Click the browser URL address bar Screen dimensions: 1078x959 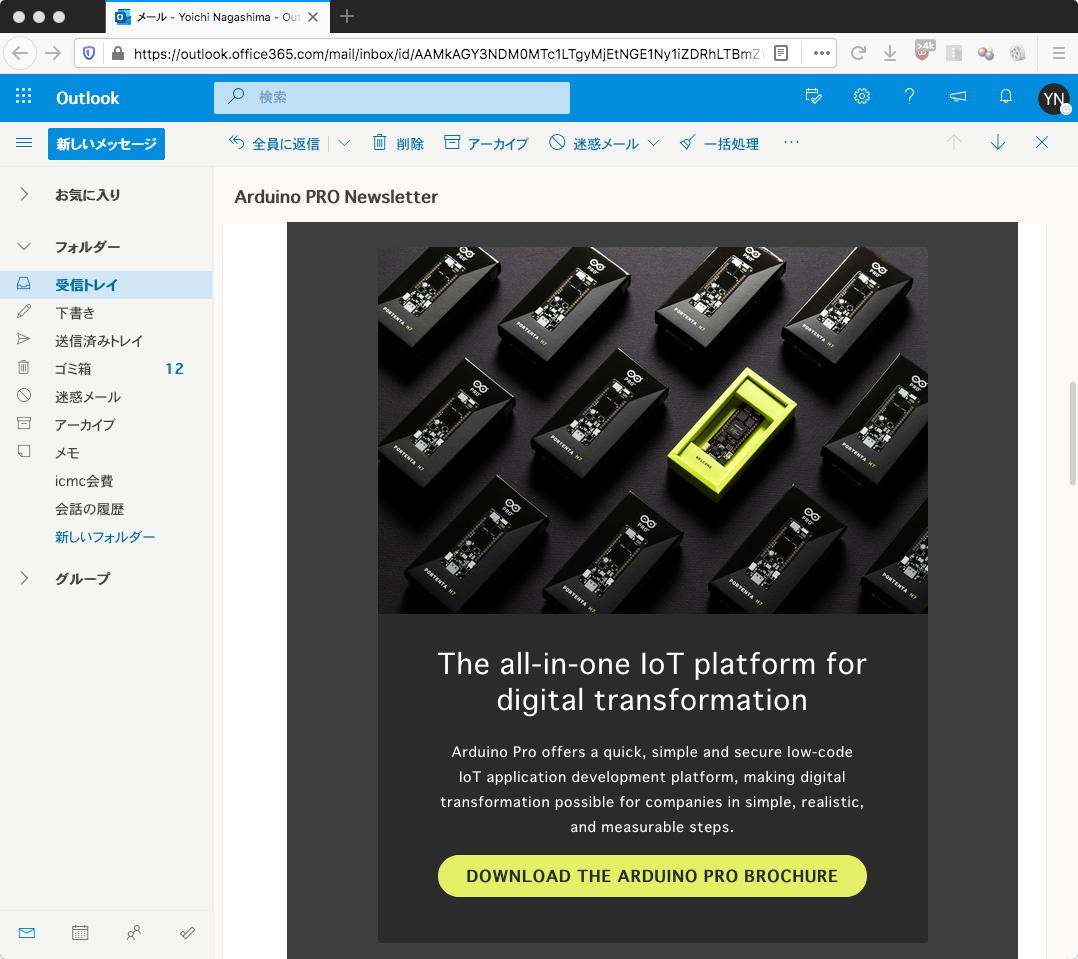pyautogui.click(x=447, y=54)
